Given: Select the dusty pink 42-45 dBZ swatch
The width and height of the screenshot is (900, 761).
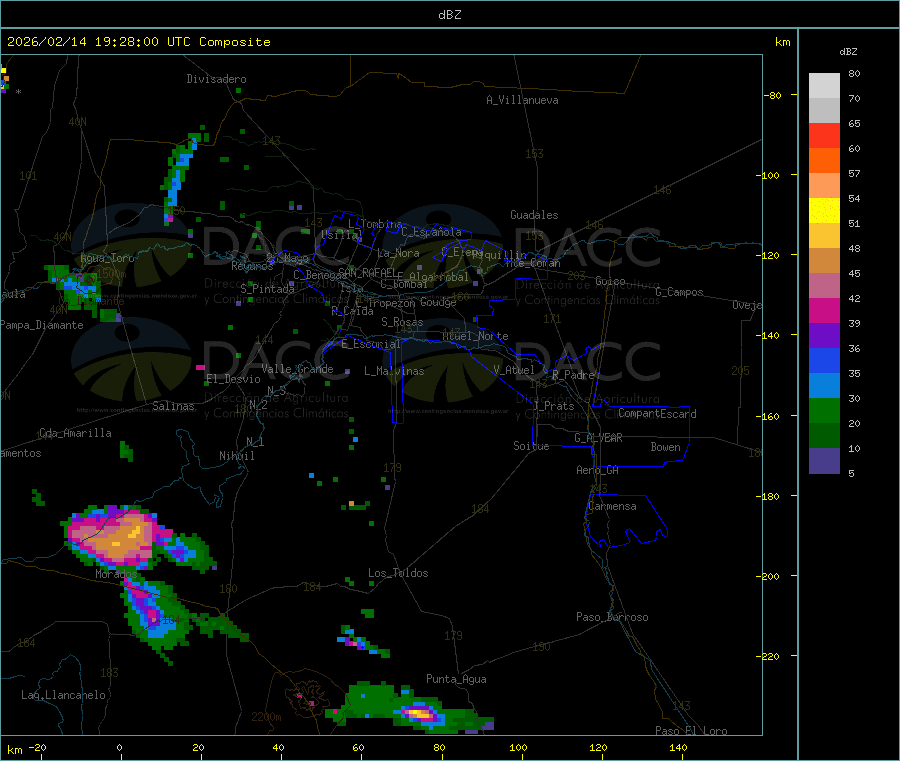Looking at the screenshot, I should point(824,285).
